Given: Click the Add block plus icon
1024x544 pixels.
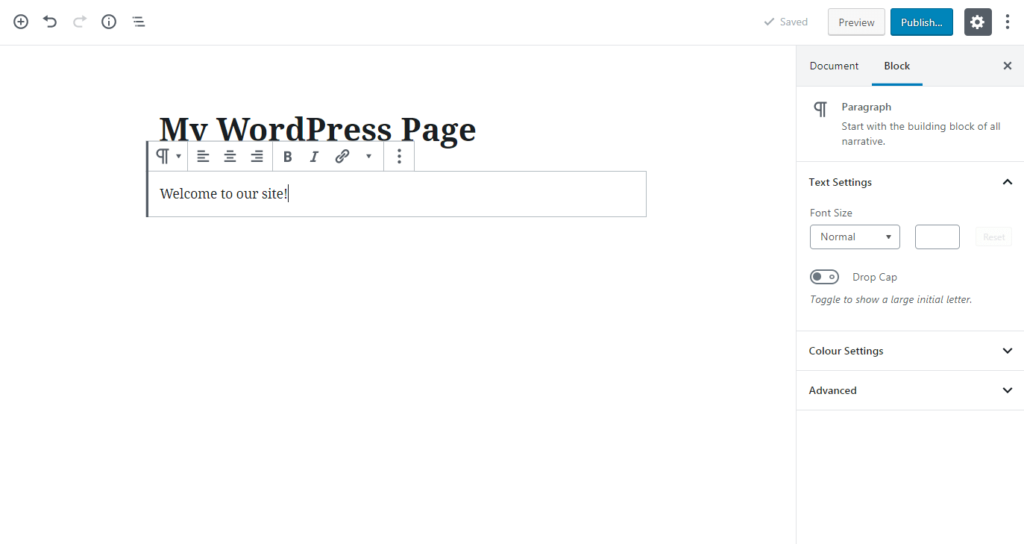Looking at the screenshot, I should pos(21,22).
